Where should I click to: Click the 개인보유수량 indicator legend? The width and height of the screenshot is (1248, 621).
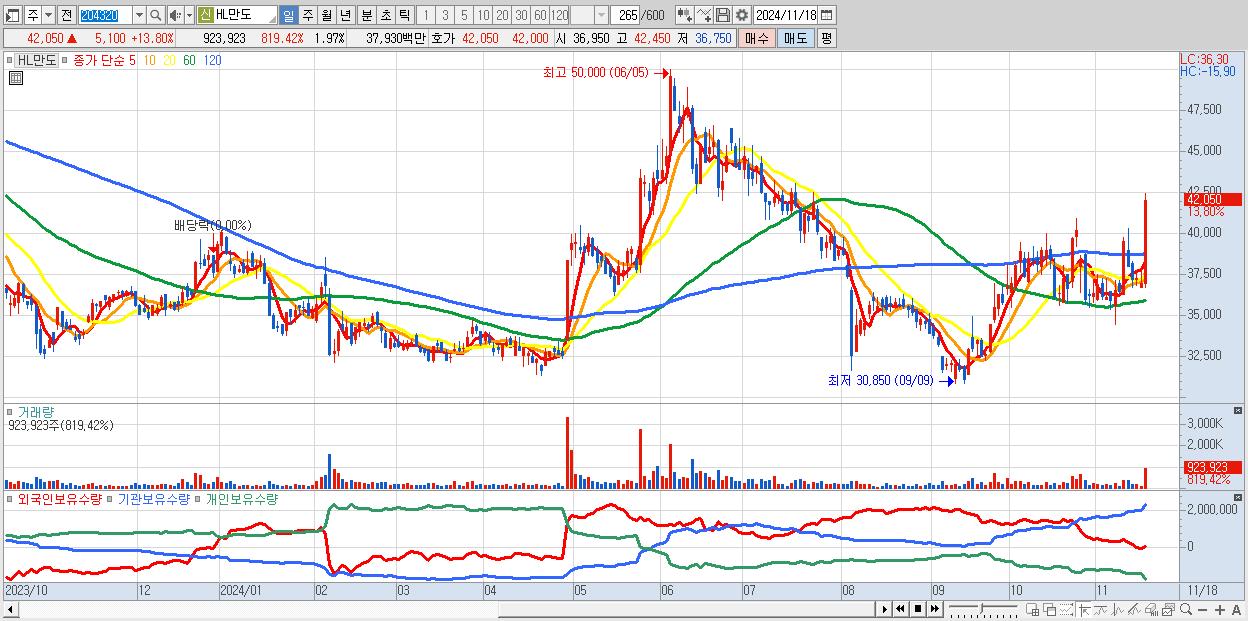pos(241,498)
